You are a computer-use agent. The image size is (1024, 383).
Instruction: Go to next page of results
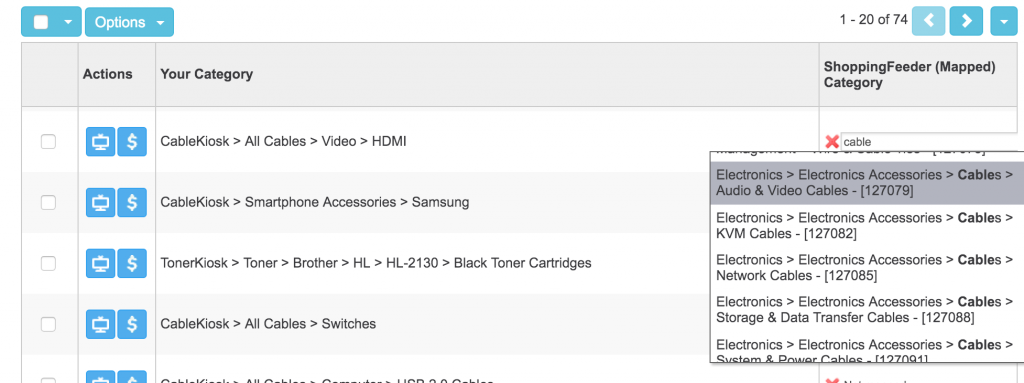(x=966, y=22)
